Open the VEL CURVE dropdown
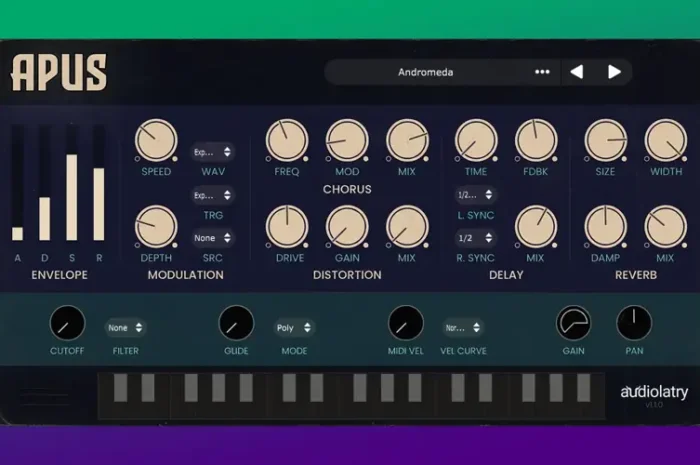The width and height of the screenshot is (700, 465). pos(463,328)
